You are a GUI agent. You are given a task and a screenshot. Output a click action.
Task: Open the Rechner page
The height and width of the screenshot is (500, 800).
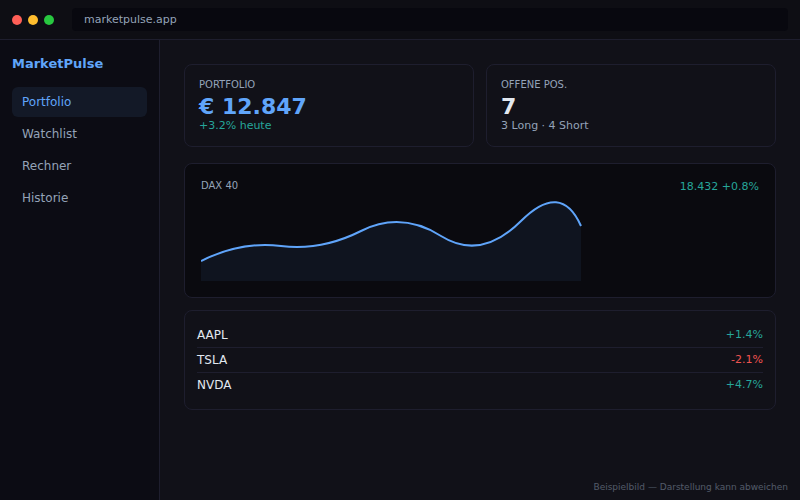point(80,166)
